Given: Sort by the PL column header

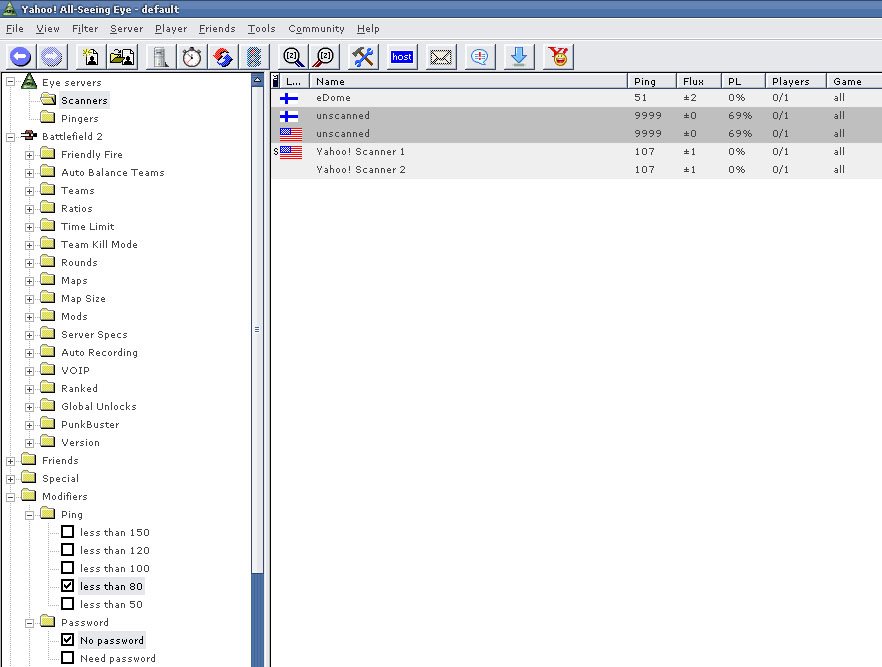Looking at the screenshot, I should tap(743, 81).
